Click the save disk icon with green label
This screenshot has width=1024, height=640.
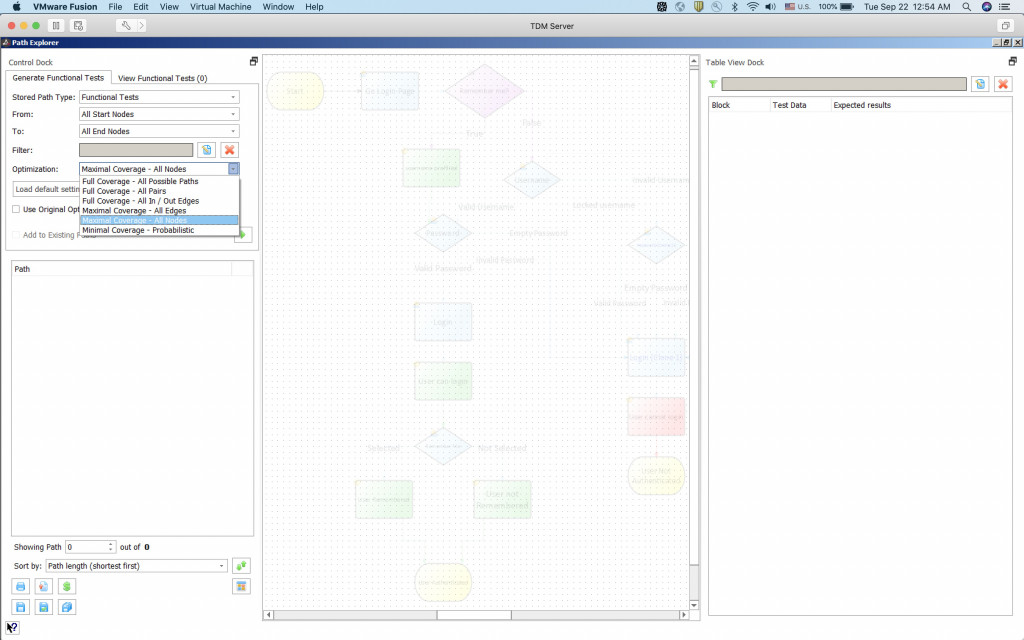(44, 607)
